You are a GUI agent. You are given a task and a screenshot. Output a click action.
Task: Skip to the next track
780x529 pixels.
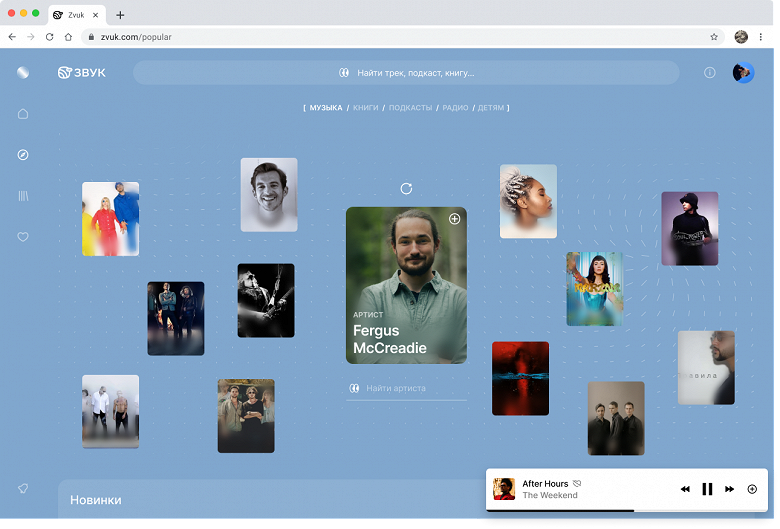729,489
